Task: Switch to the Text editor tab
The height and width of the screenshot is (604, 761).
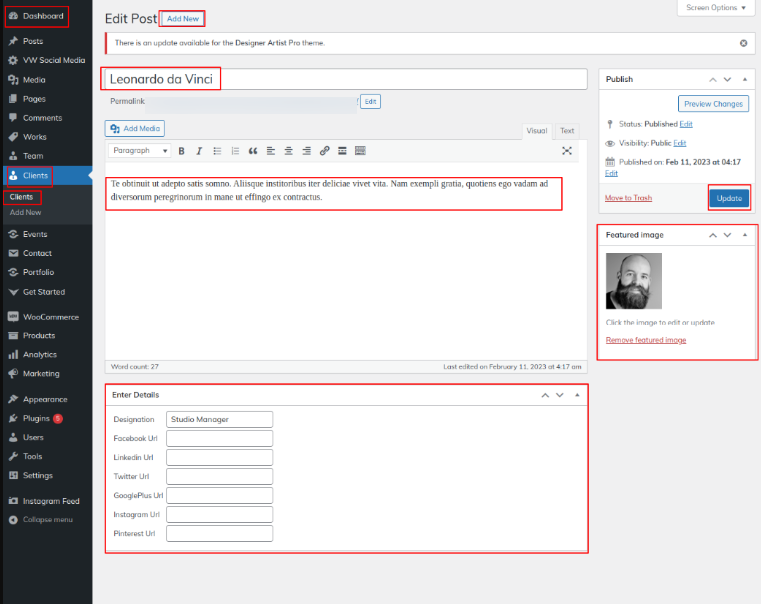Action: [x=567, y=131]
